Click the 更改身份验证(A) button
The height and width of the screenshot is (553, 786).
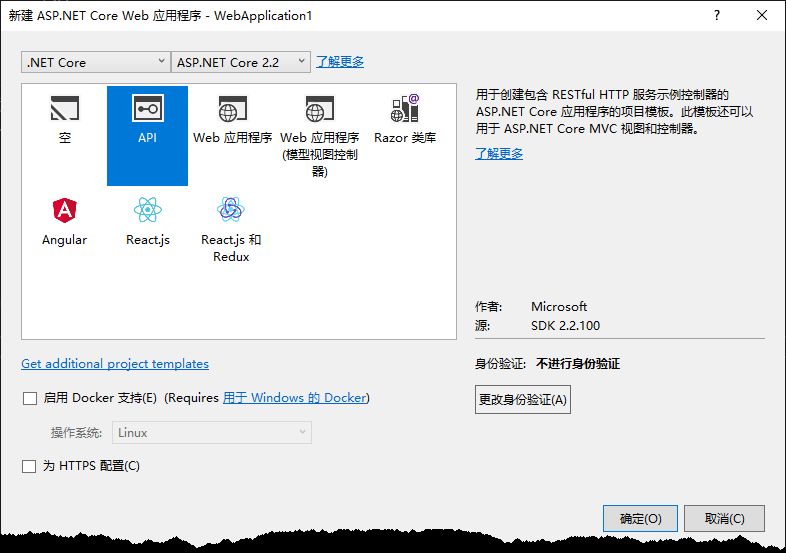coord(523,400)
